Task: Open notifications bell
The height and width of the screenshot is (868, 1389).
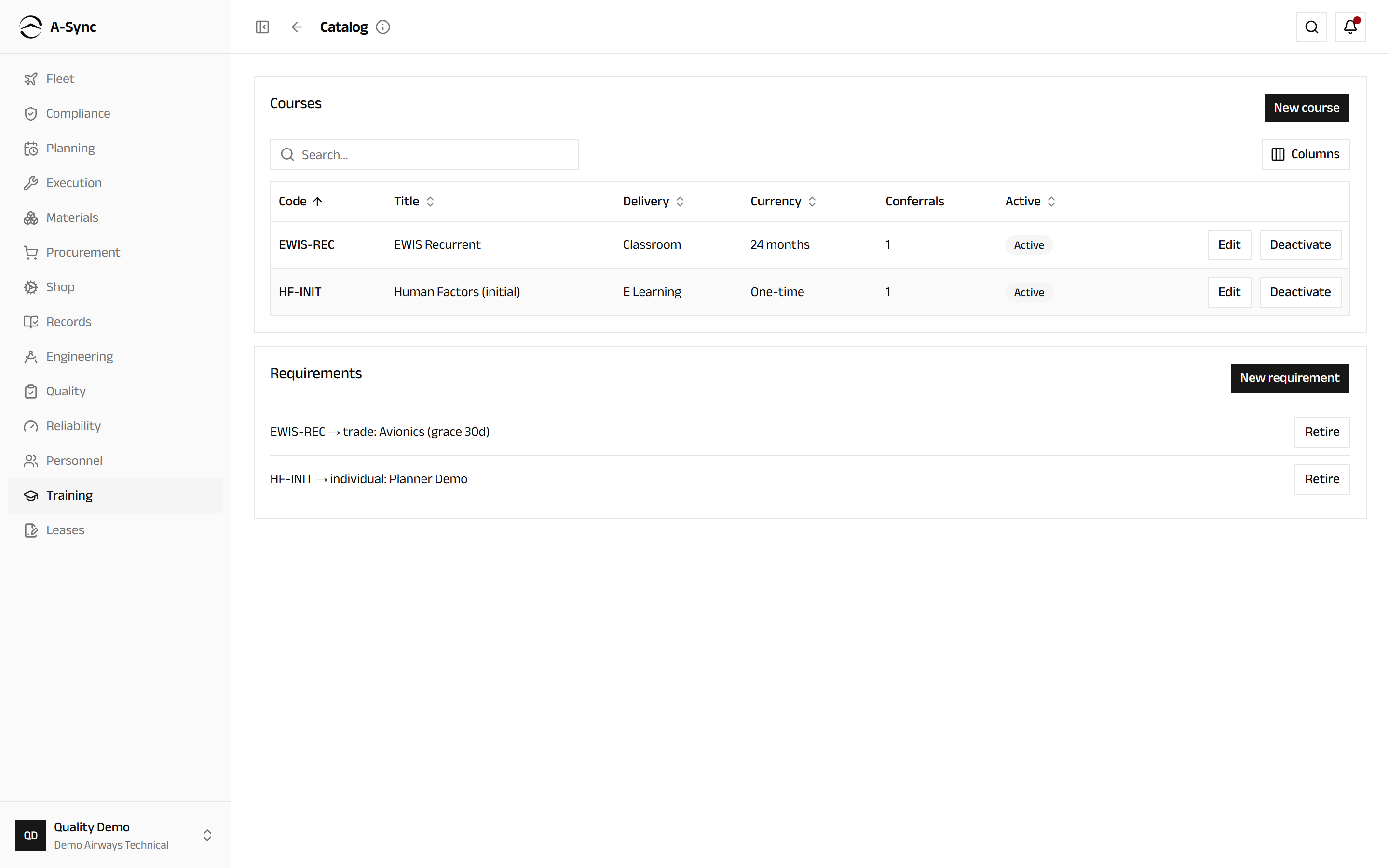Action: point(1350,27)
